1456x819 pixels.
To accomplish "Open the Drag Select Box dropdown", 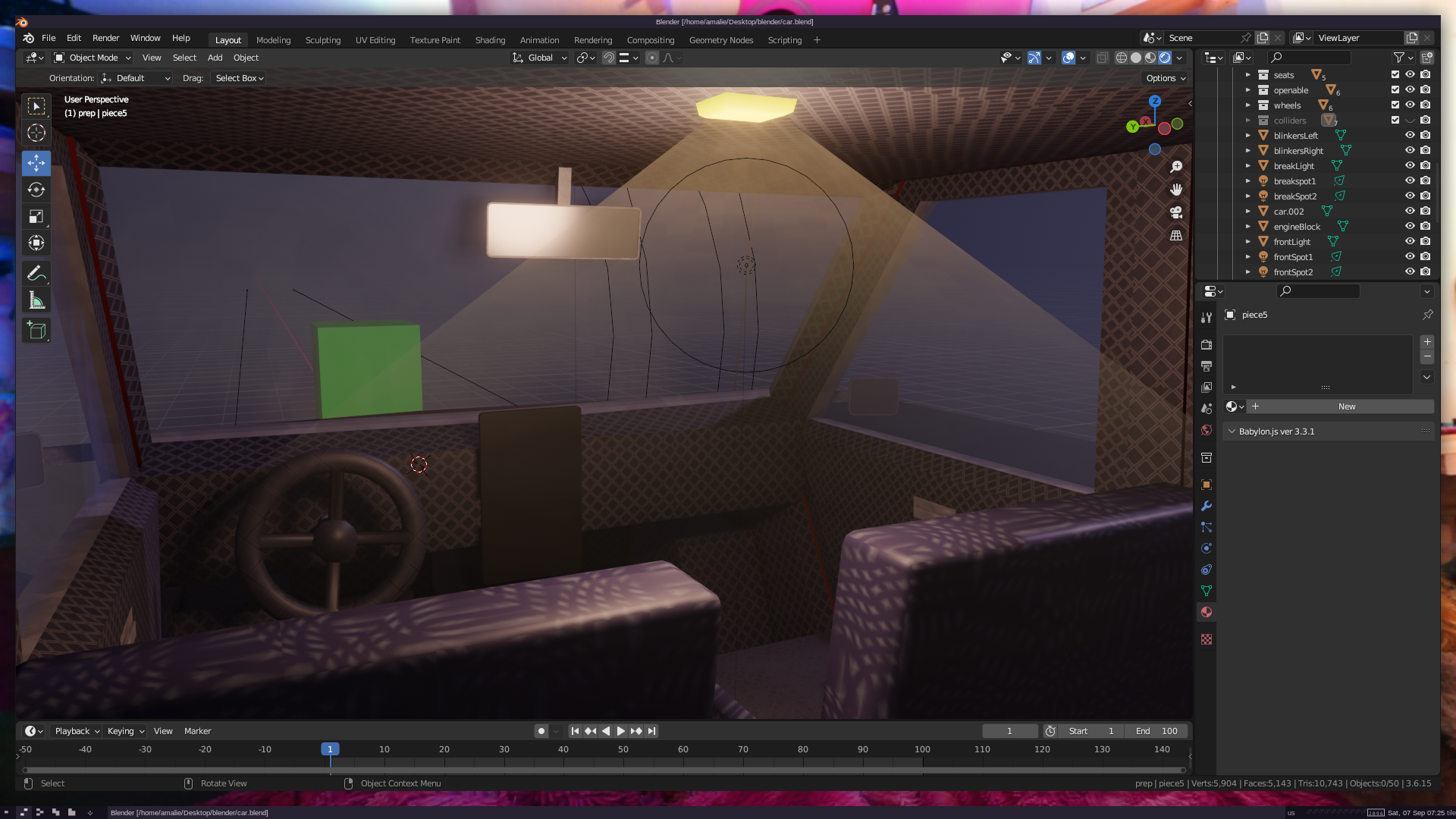I will point(239,78).
